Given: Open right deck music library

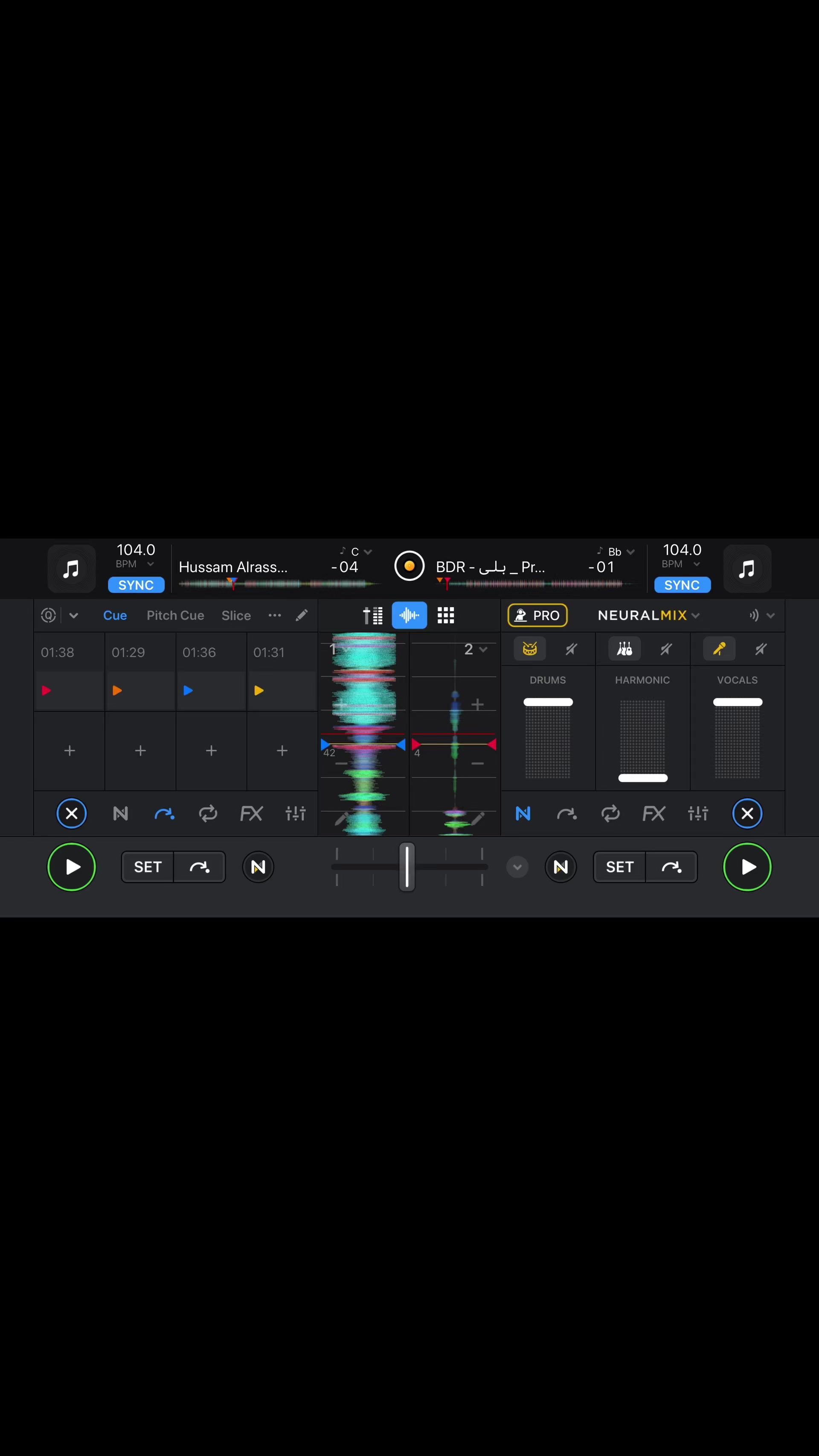Looking at the screenshot, I should tap(747, 568).
